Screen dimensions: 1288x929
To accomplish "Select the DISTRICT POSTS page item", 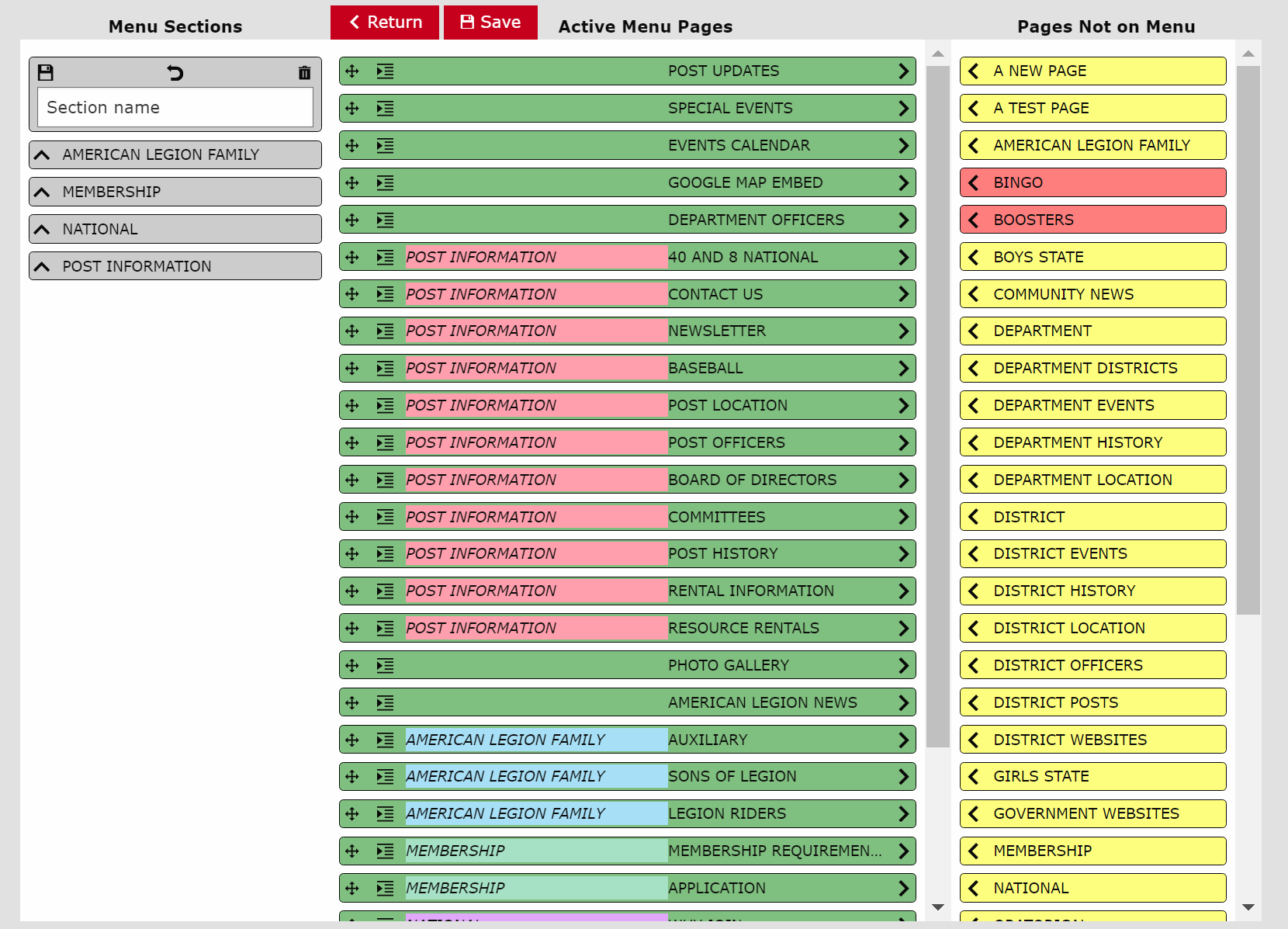I will pyautogui.click(x=1093, y=703).
